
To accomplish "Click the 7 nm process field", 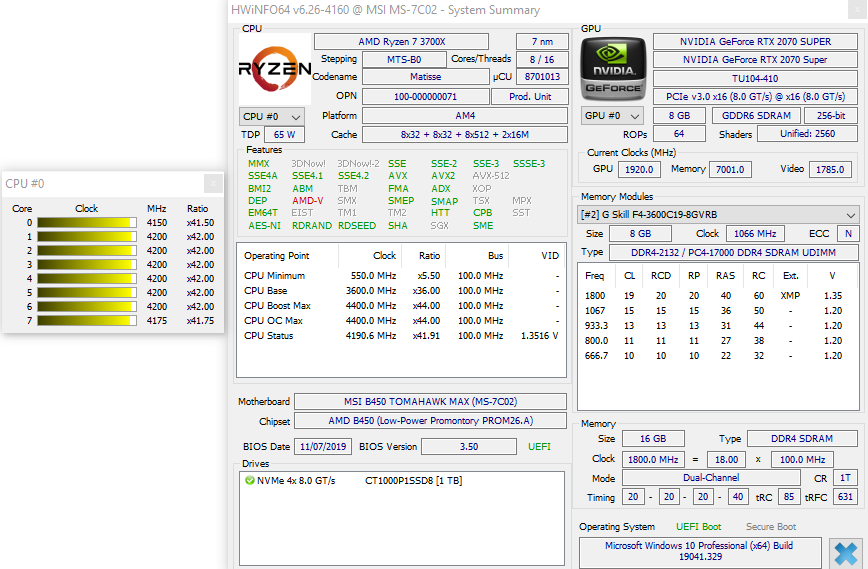I will [542, 42].
